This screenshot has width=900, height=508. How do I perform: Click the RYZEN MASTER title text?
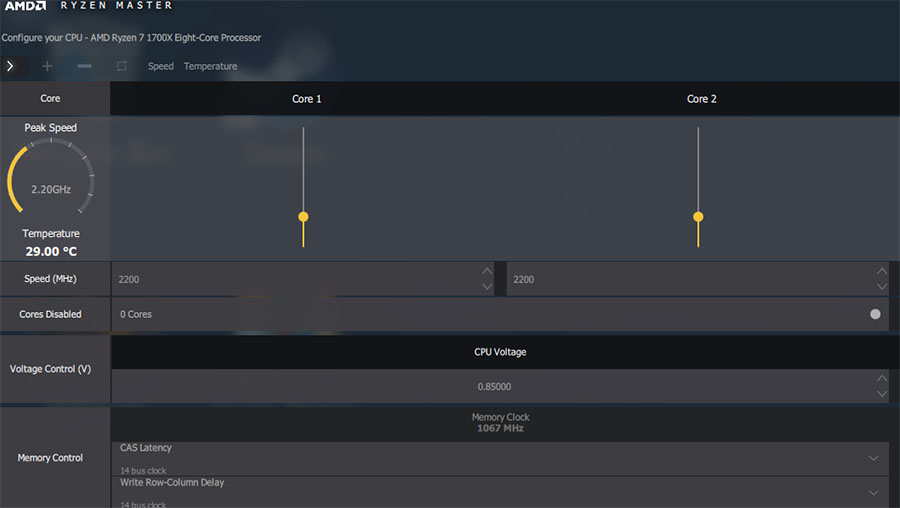point(117,5)
